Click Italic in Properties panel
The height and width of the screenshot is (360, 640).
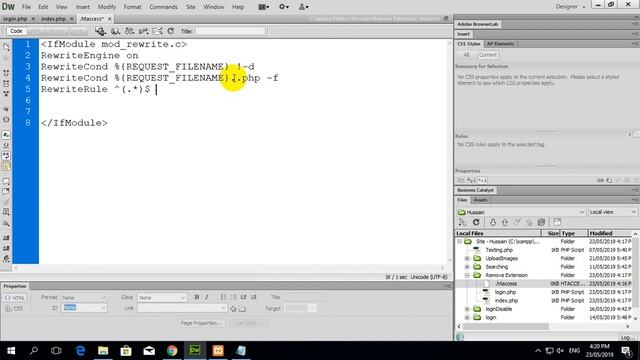(x=207, y=297)
